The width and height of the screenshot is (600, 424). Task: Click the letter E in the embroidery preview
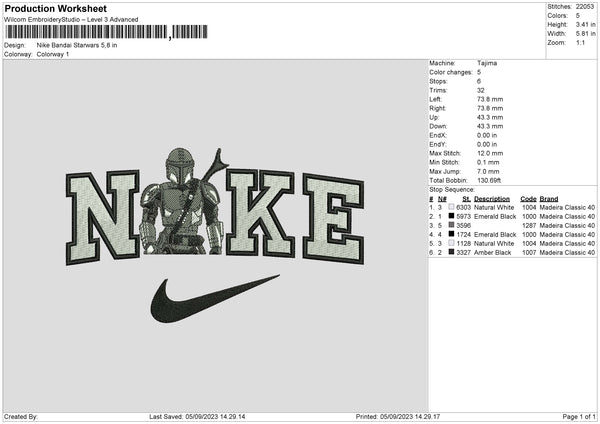pyautogui.click(x=333, y=219)
